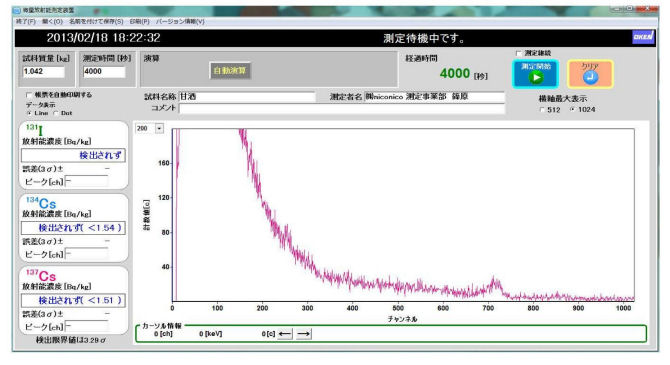The height and width of the screenshot is (365, 670).
Task: Open the 開く(O) menu
Action: 52,21
